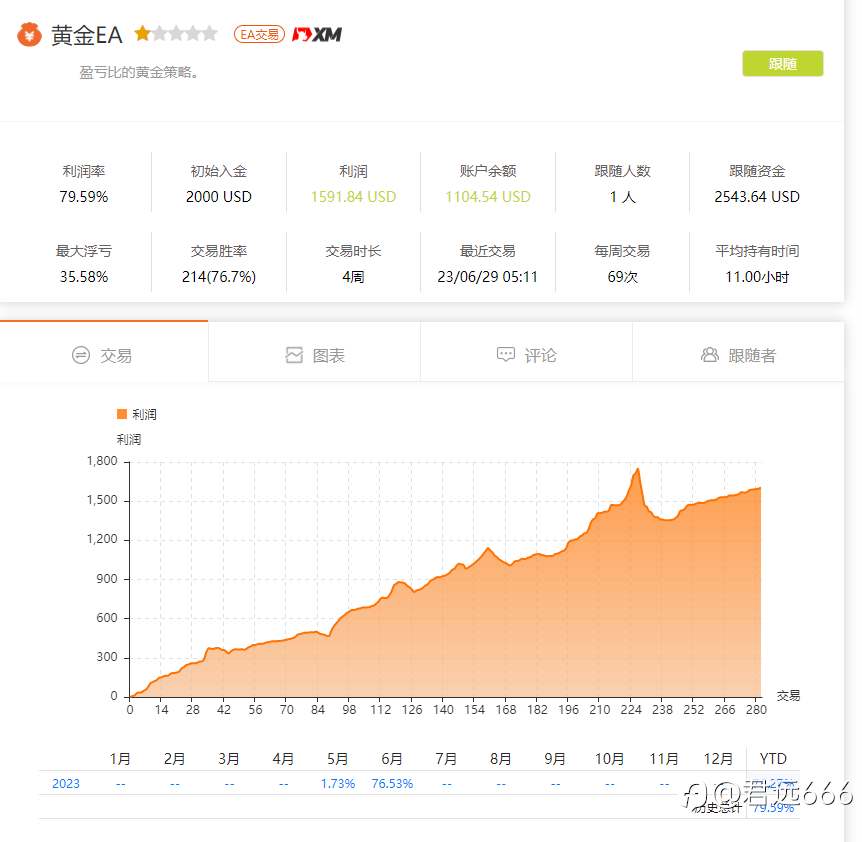Image resolution: width=862 pixels, height=842 pixels.
Task: Click the 4周 trading duration value
Action: [353, 276]
